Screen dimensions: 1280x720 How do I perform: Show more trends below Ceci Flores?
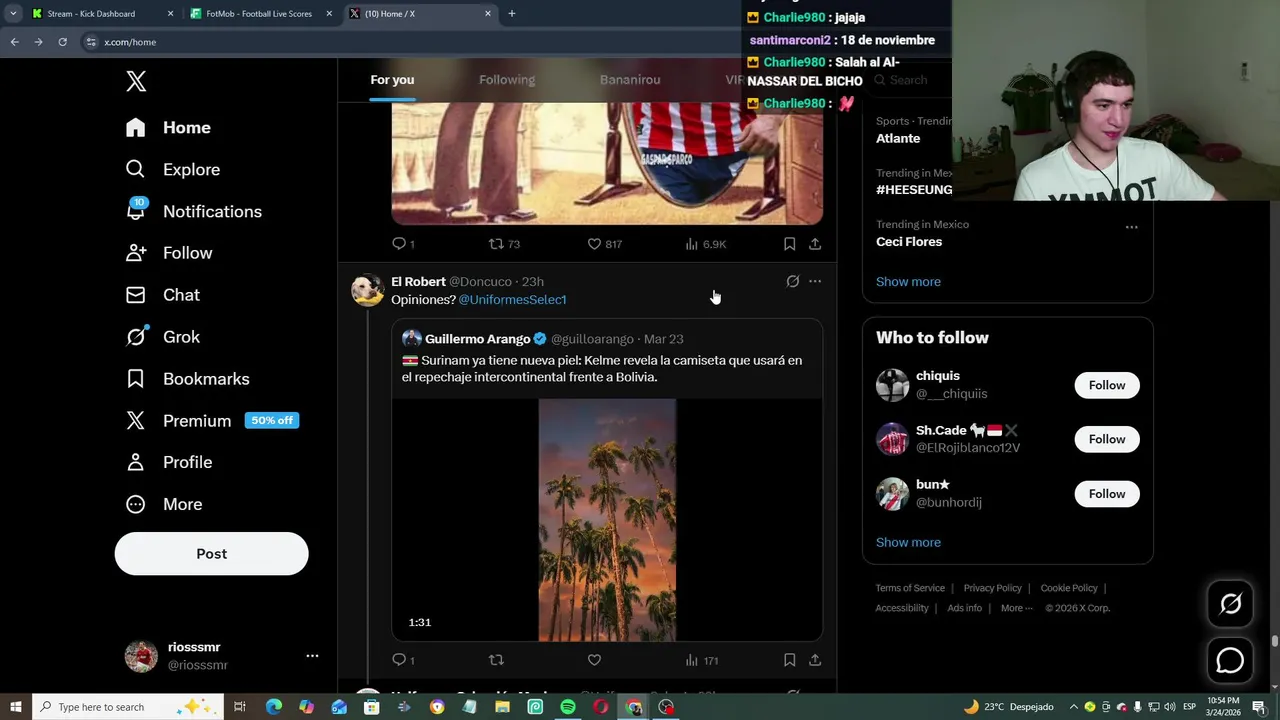[x=908, y=282]
